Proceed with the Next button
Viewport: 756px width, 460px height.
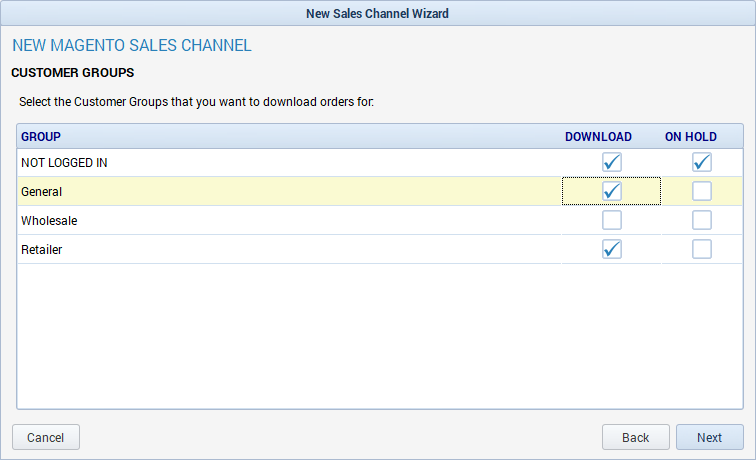(709, 437)
